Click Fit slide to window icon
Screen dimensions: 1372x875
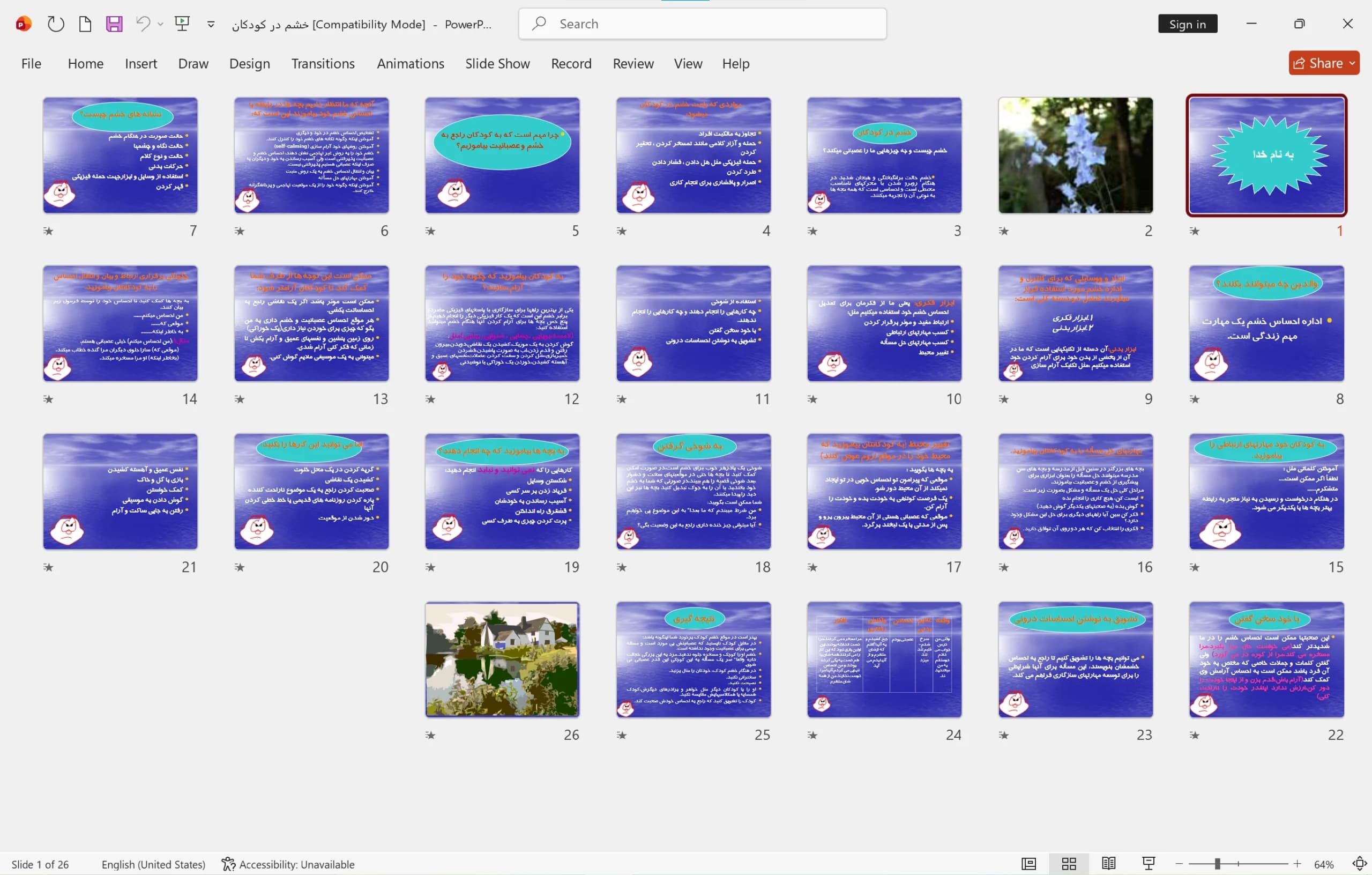pos(1360,864)
